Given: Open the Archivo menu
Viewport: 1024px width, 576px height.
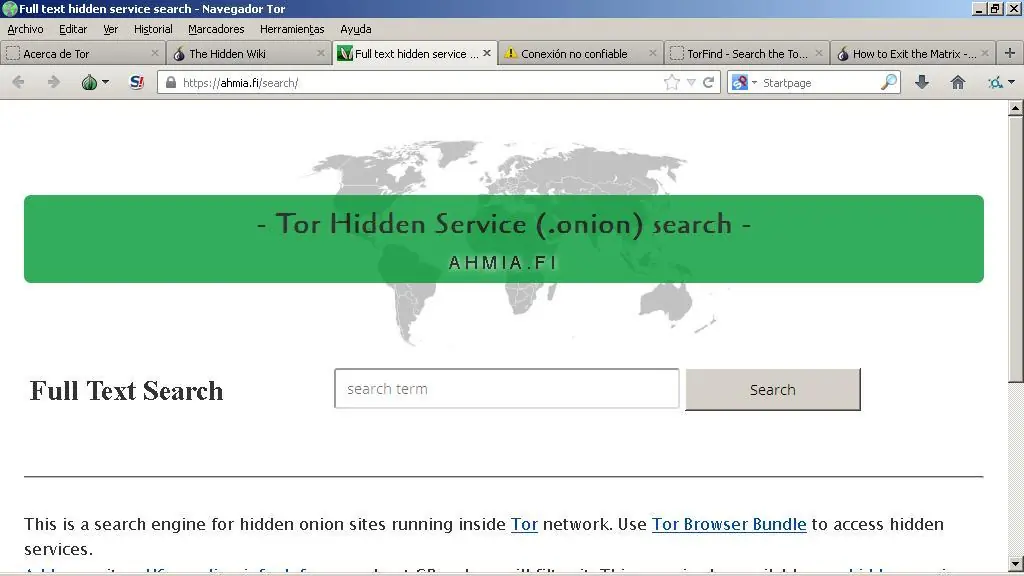Looking at the screenshot, I should 25,29.
